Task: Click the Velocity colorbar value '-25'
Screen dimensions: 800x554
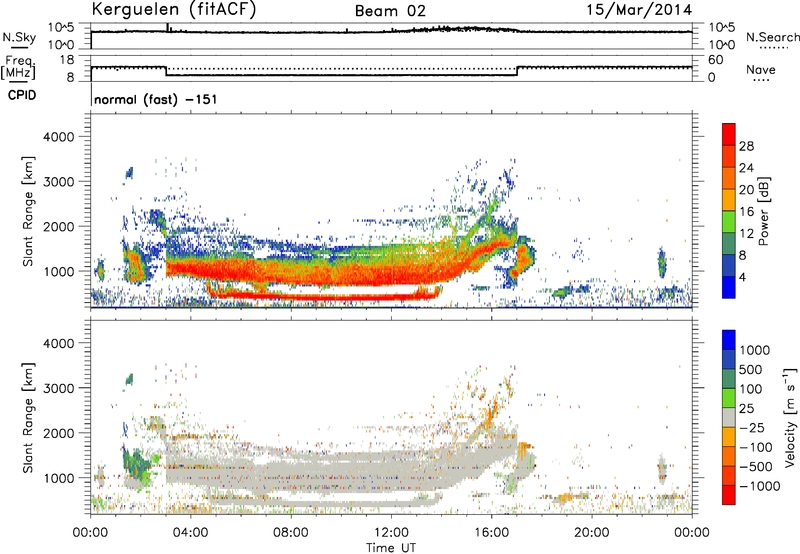Action: [x=752, y=428]
